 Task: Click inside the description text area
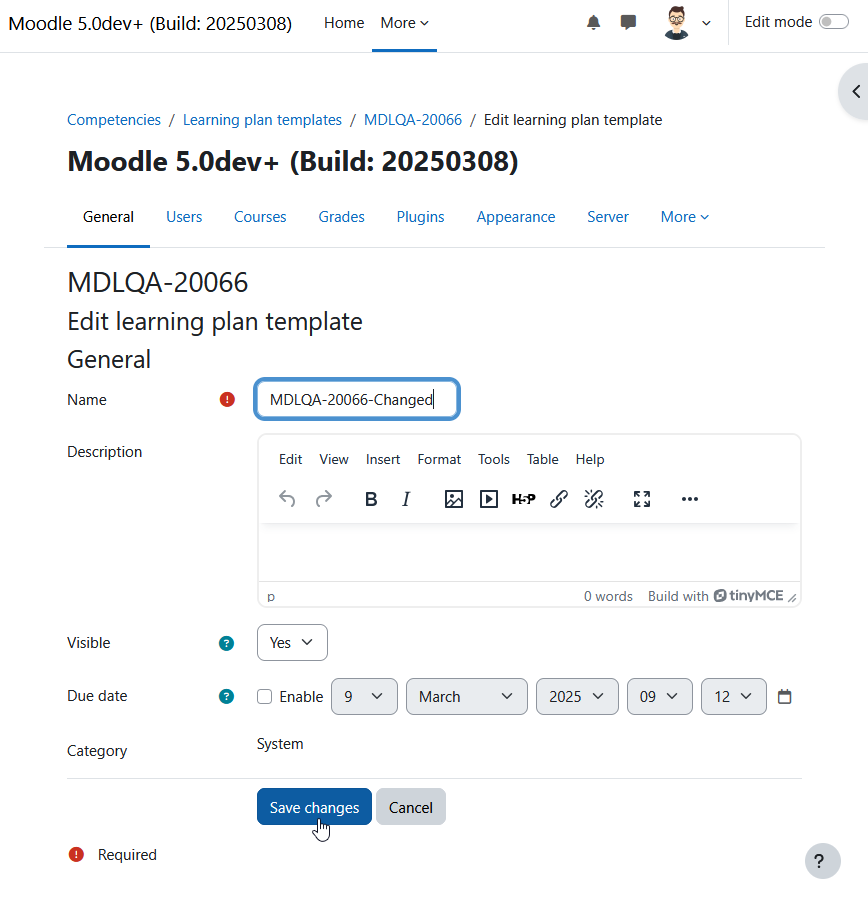[529, 552]
